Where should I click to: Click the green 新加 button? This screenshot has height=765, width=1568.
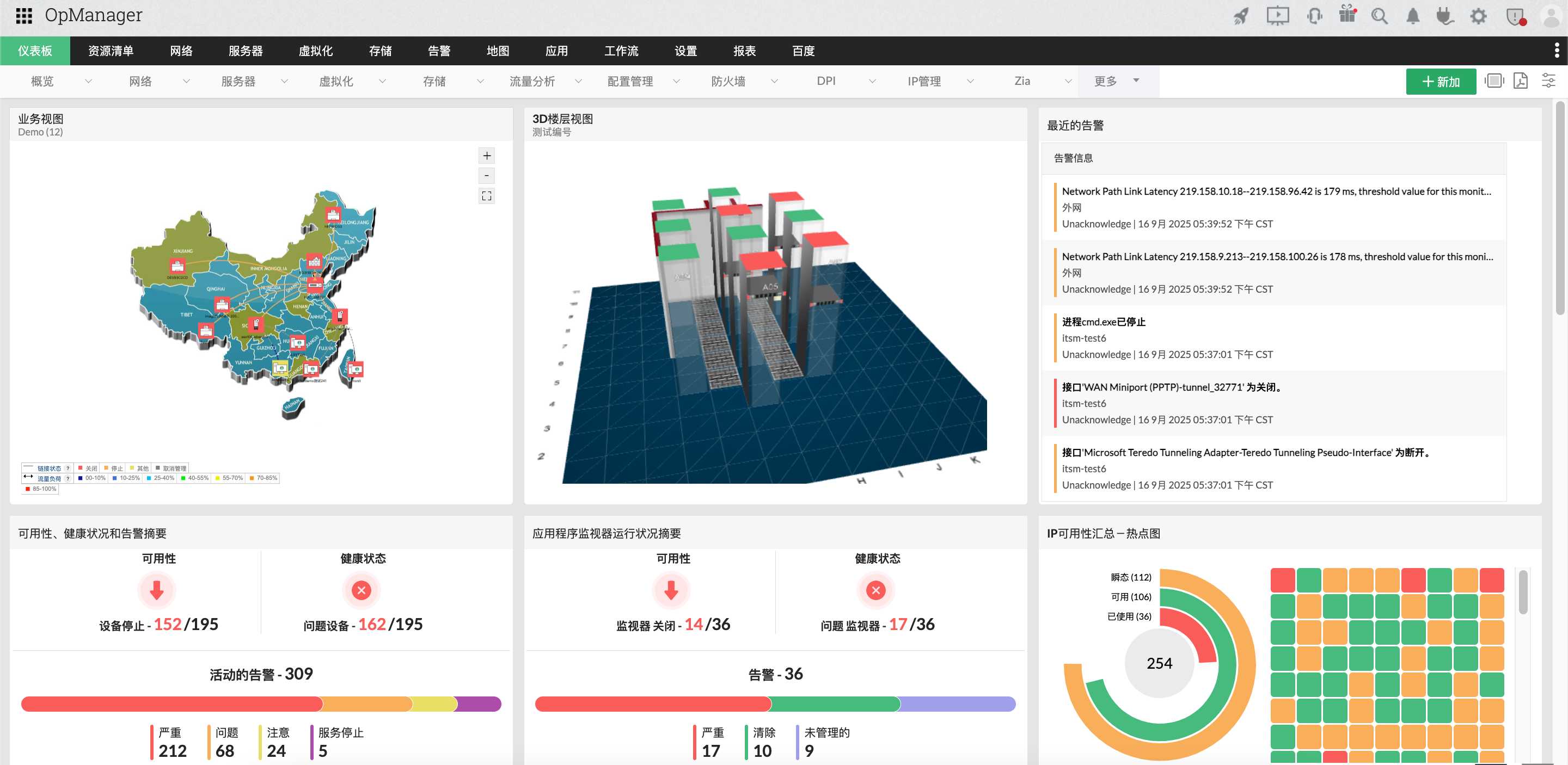pyautogui.click(x=1441, y=81)
